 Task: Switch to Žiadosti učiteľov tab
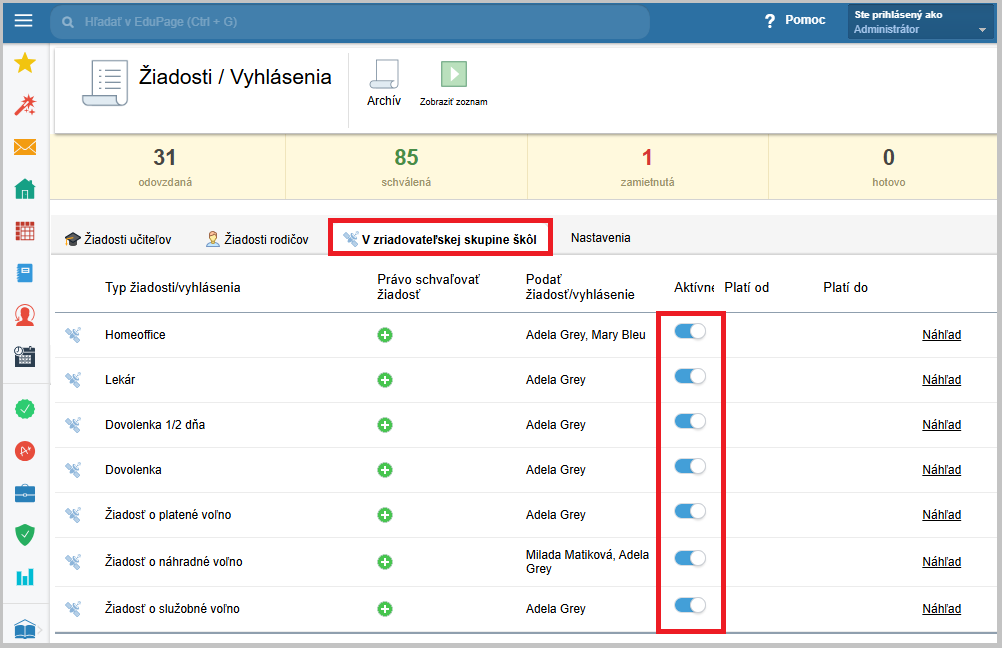coord(118,239)
